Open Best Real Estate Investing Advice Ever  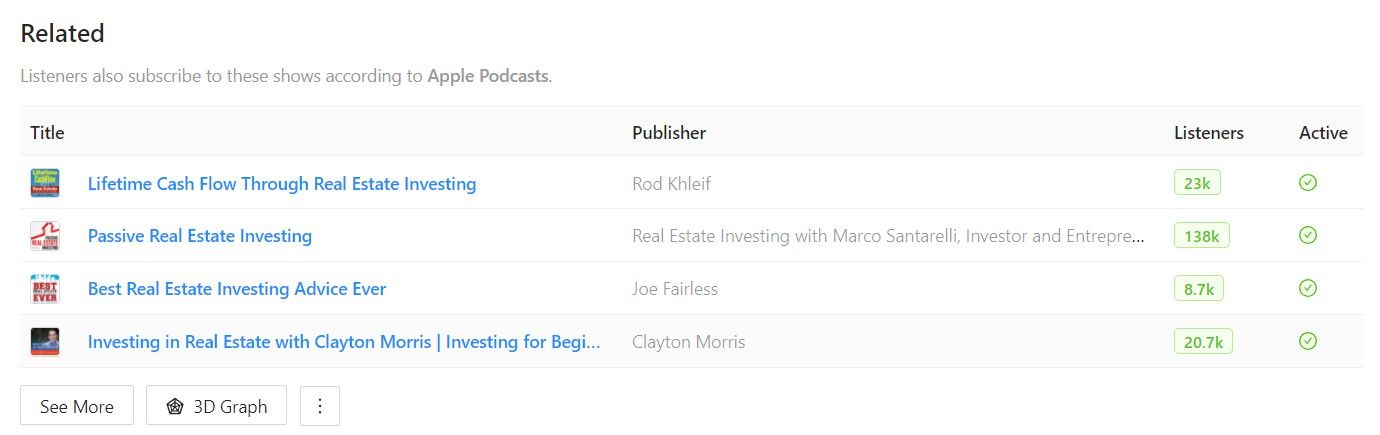237,289
